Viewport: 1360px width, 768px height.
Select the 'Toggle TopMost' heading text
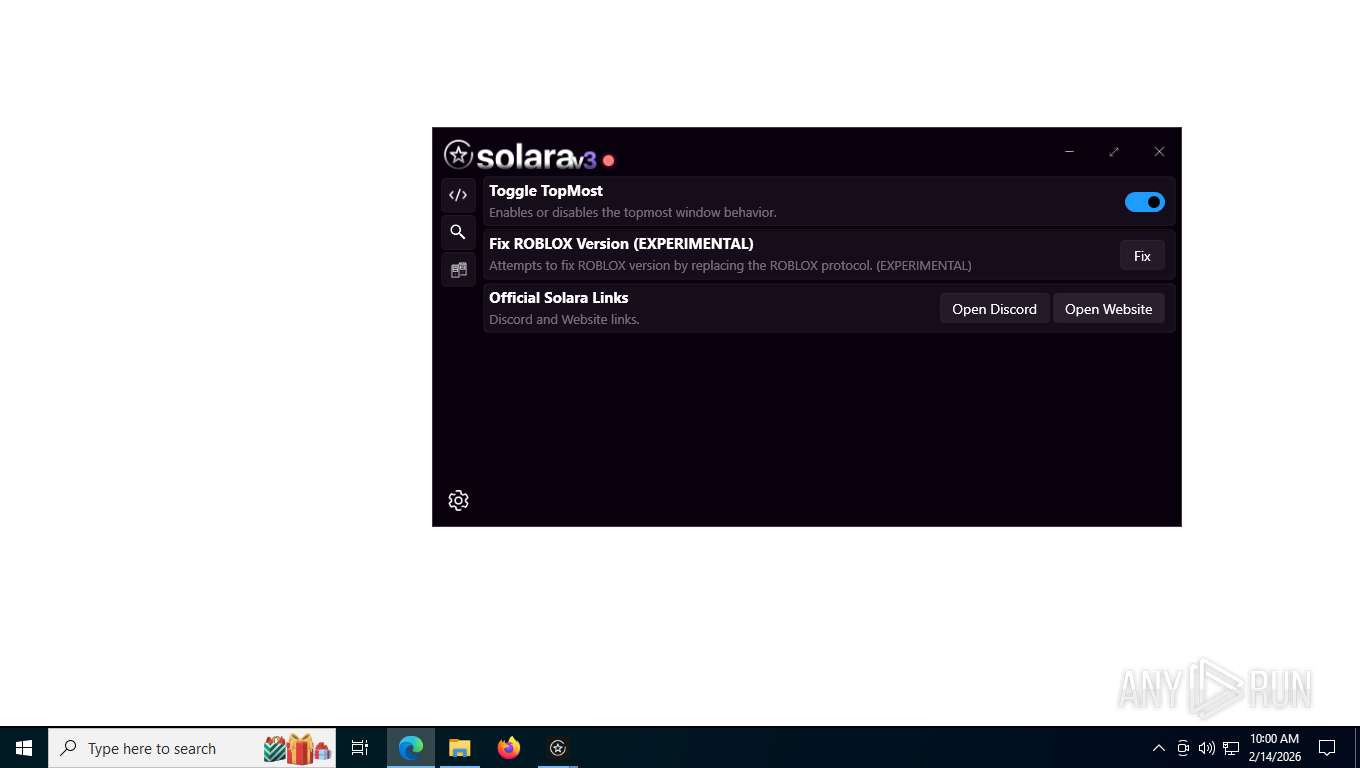546,191
